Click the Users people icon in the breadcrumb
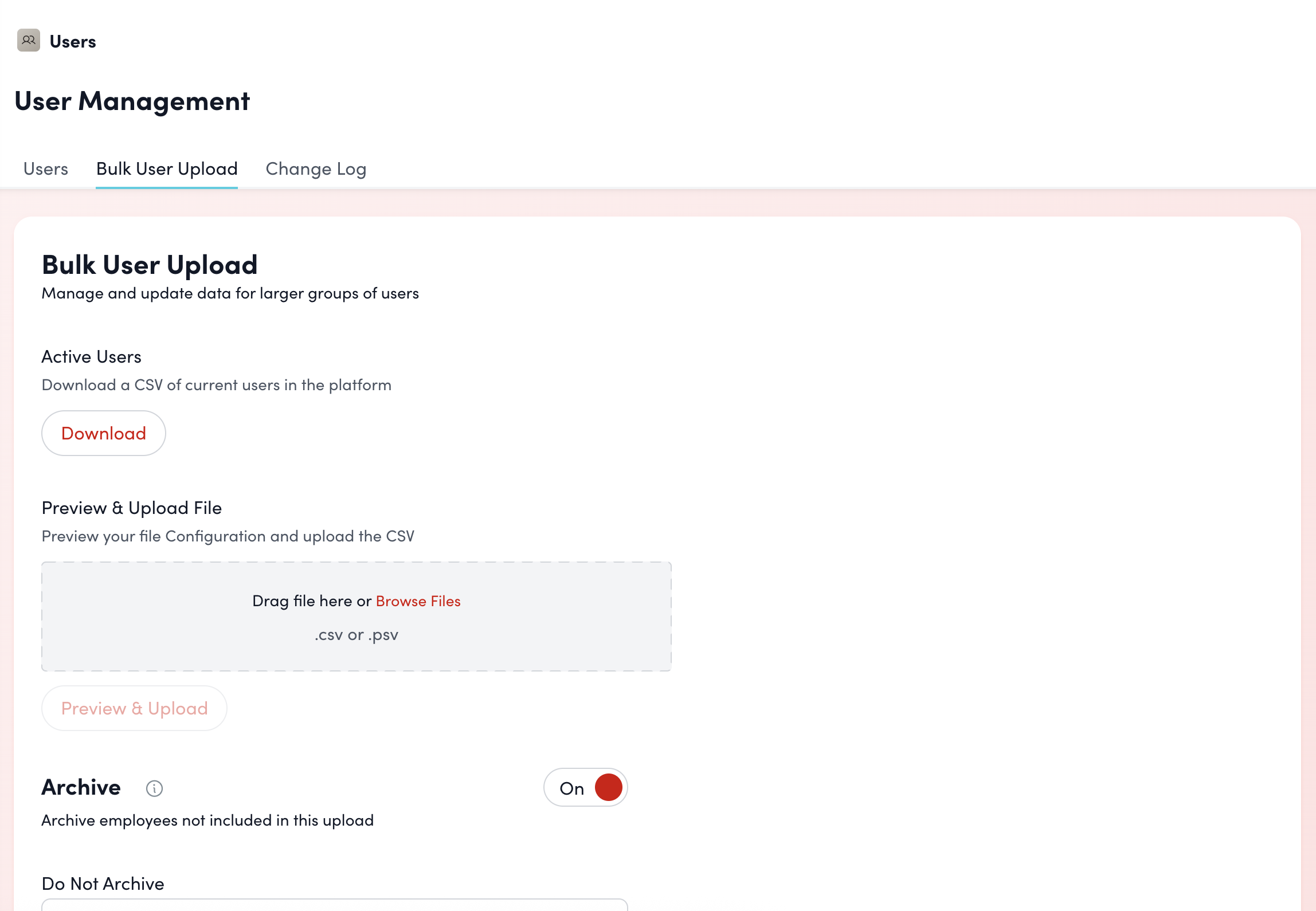Viewport: 1316px width, 911px height. pos(29,41)
